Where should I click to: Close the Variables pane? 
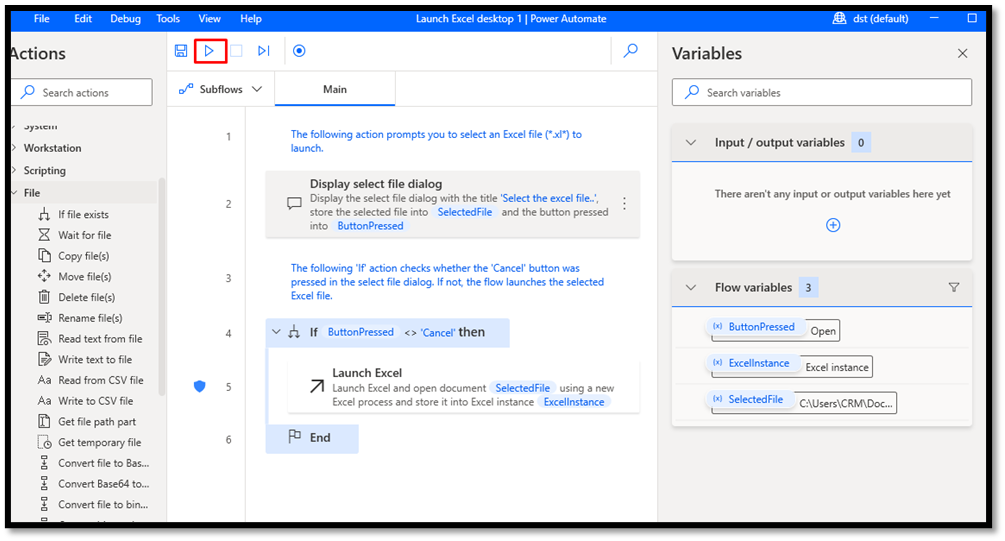[963, 54]
